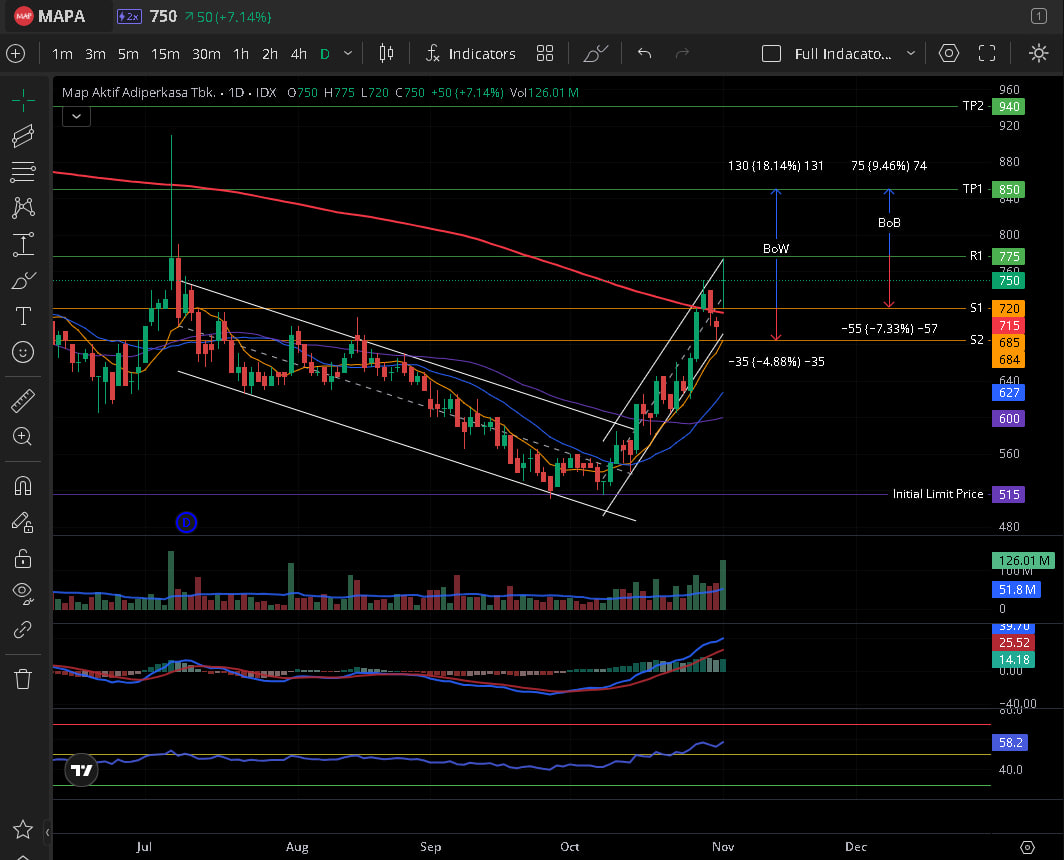The image size is (1064, 860).
Task: Activate the zoom in tool
Action: 23,436
